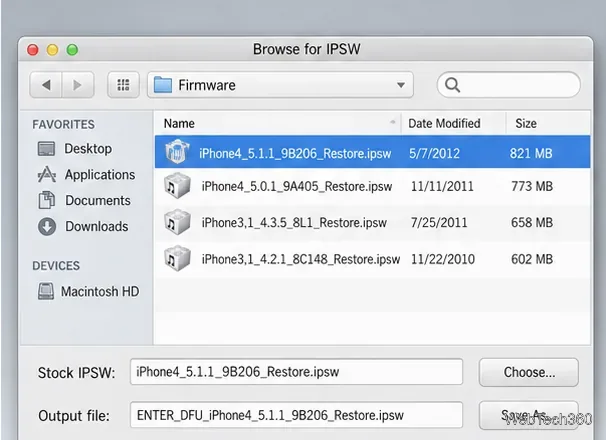Screen dimensions: 606x440
Task: Click the Save As button
Action: pos(528,415)
